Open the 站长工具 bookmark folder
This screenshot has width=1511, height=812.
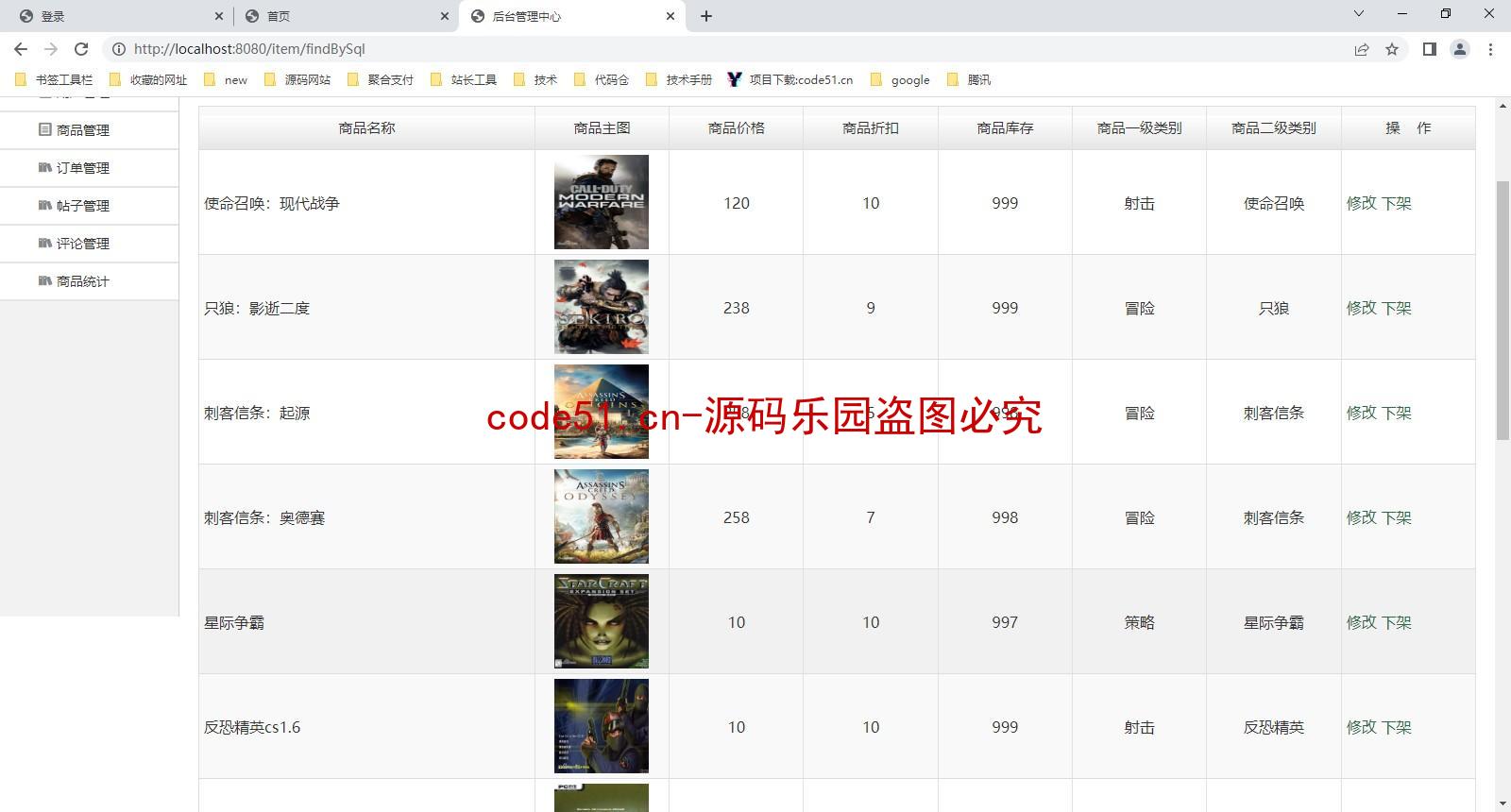click(464, 80)
